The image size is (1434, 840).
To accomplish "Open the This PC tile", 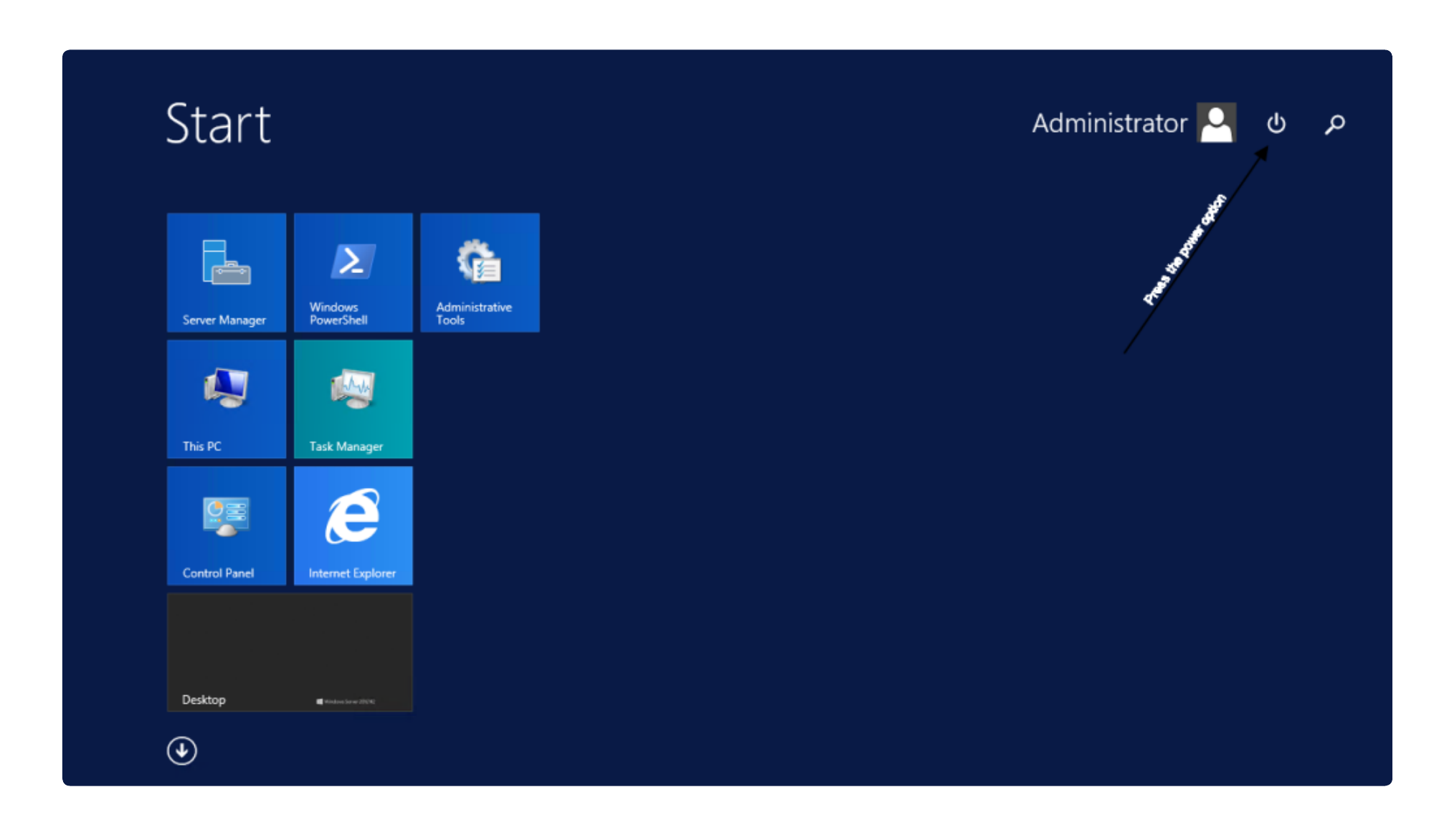I will point(227,399).
